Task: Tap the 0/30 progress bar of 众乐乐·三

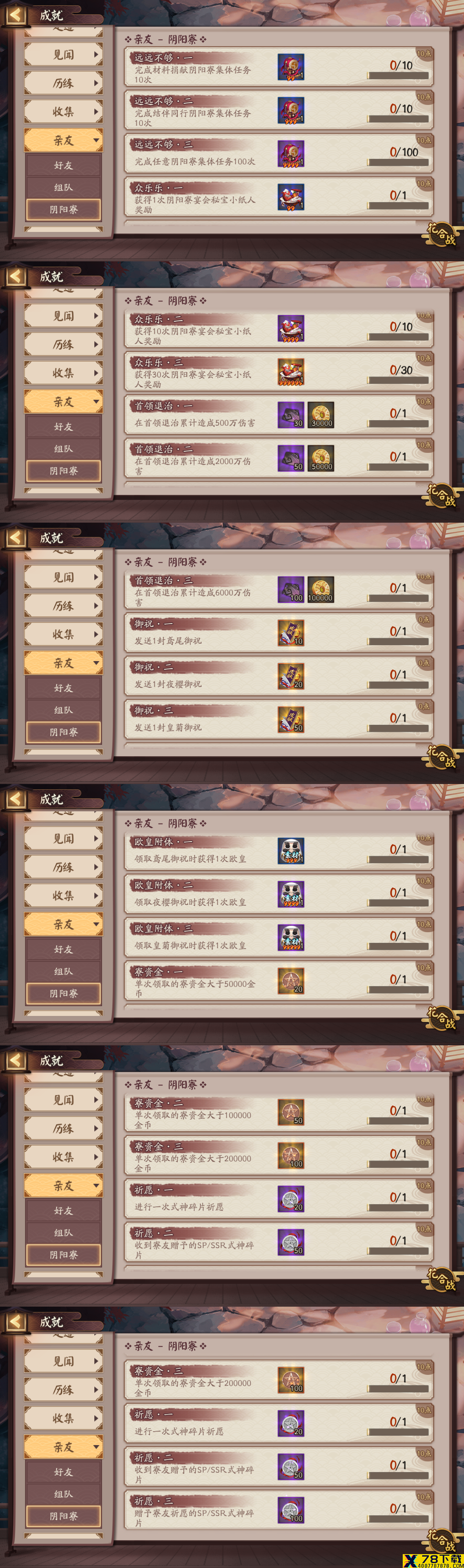Action: (398, 381)
